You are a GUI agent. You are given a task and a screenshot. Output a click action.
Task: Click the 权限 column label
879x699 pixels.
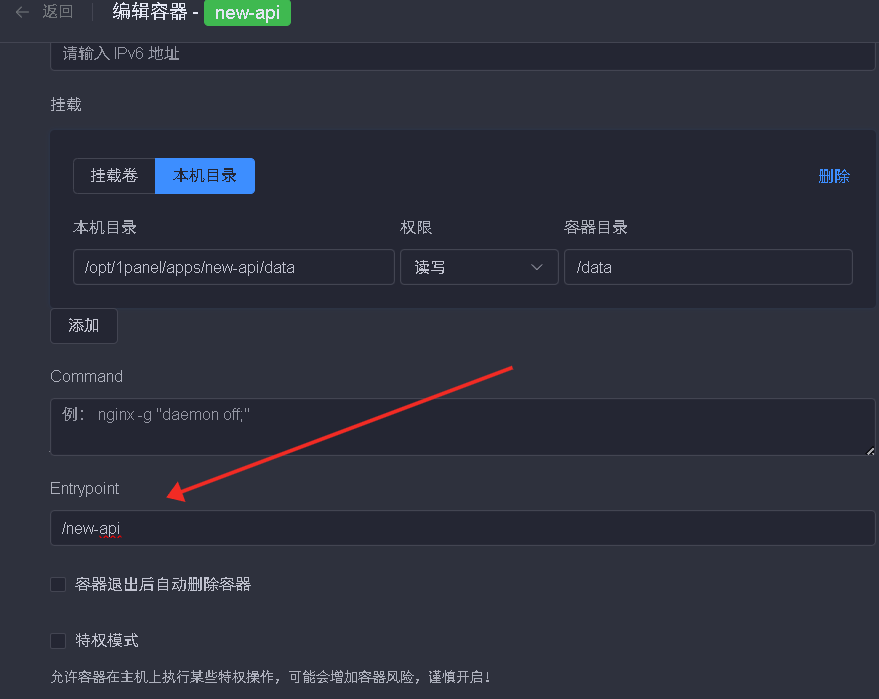(416, 227)
